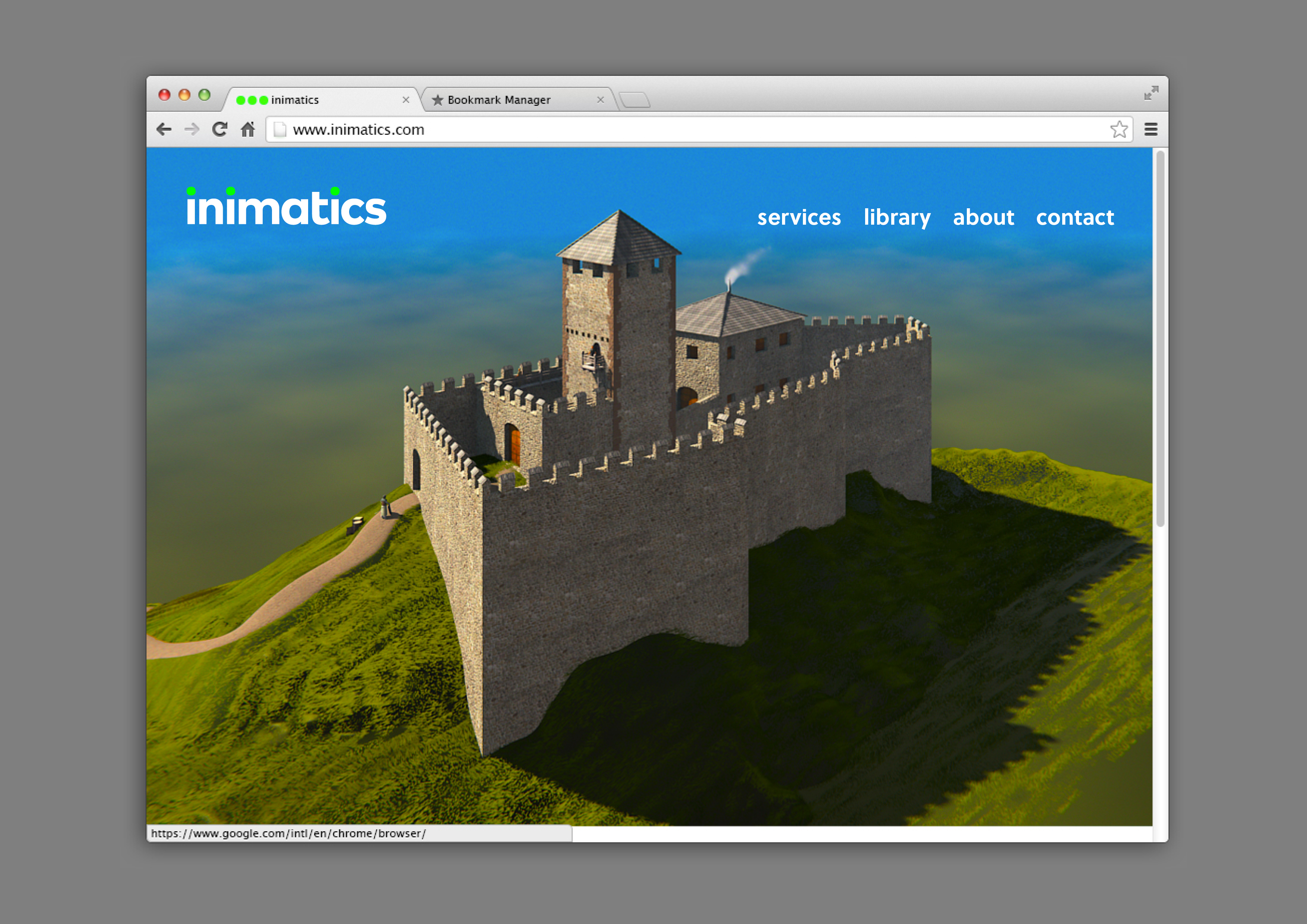The height and width of the screenshot is (924, 1307).
Task: Navigate to the contact page
Action: pyautogui.click(x=1075, y=218)
